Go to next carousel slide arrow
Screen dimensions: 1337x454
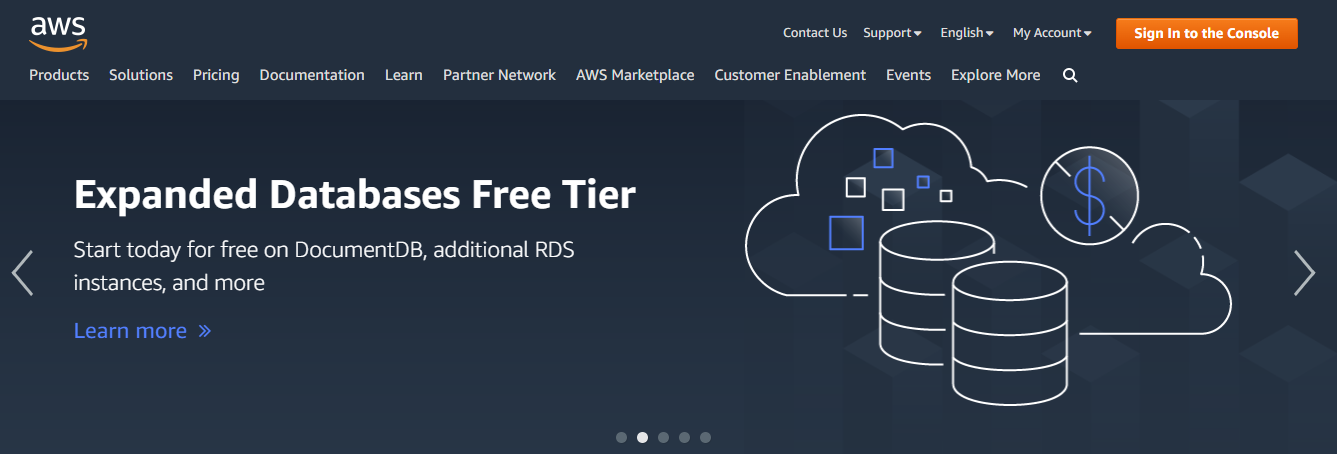1304,272
